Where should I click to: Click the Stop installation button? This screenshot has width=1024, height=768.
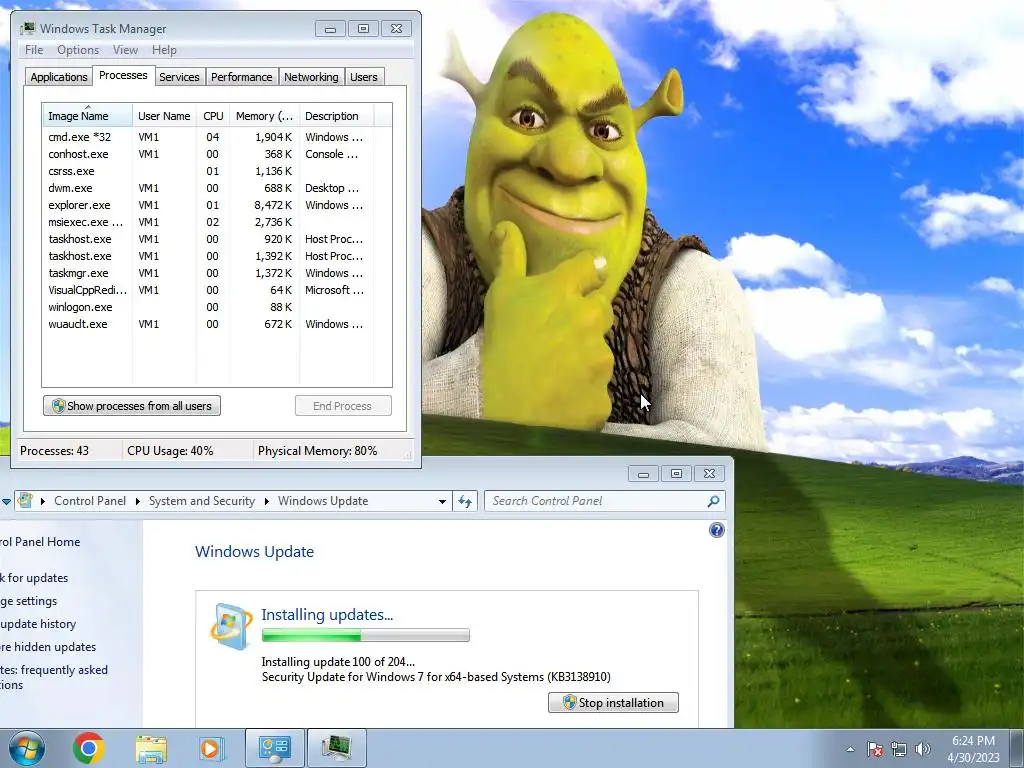(613, 703)
